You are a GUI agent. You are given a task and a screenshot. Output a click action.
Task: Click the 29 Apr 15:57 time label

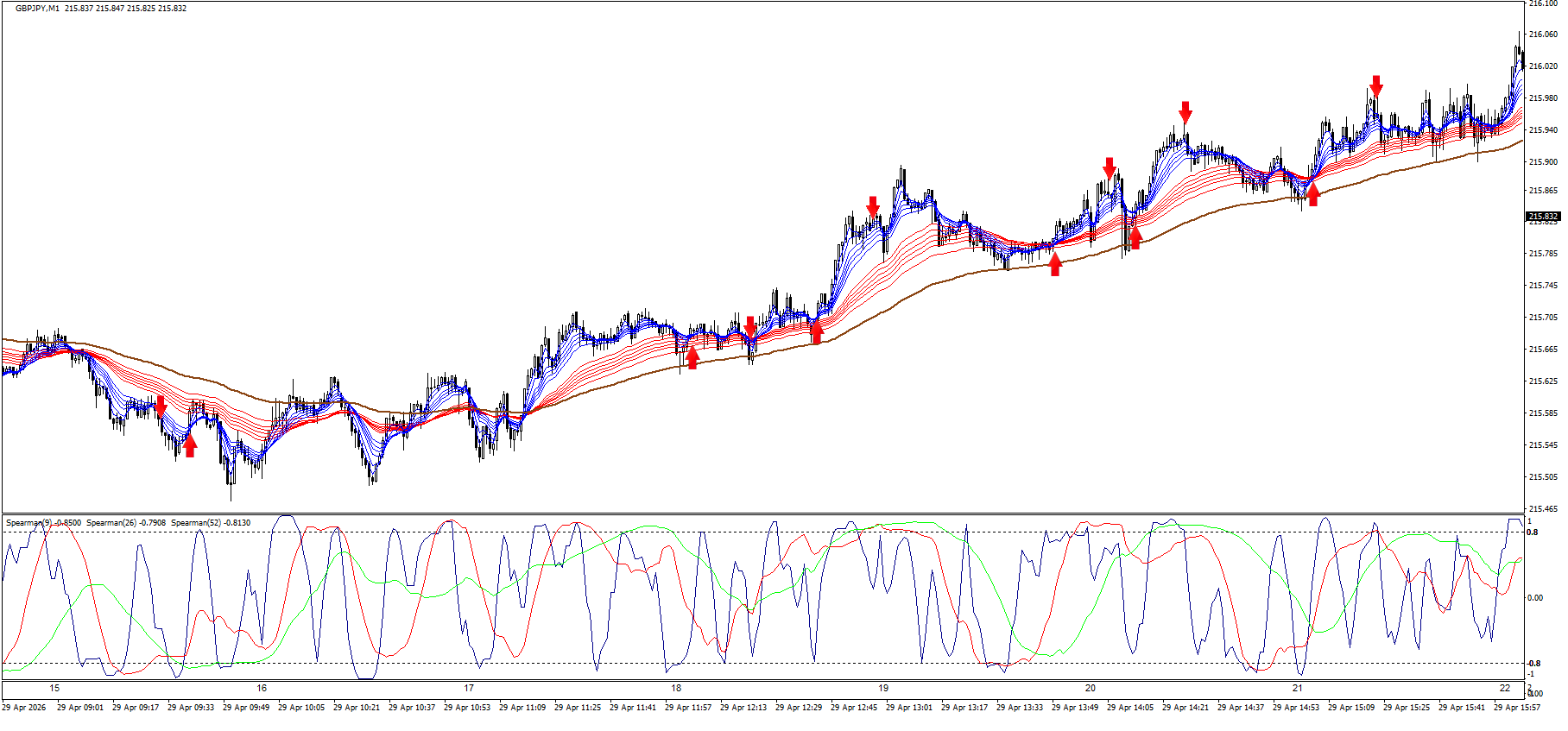pos(1517,708)
